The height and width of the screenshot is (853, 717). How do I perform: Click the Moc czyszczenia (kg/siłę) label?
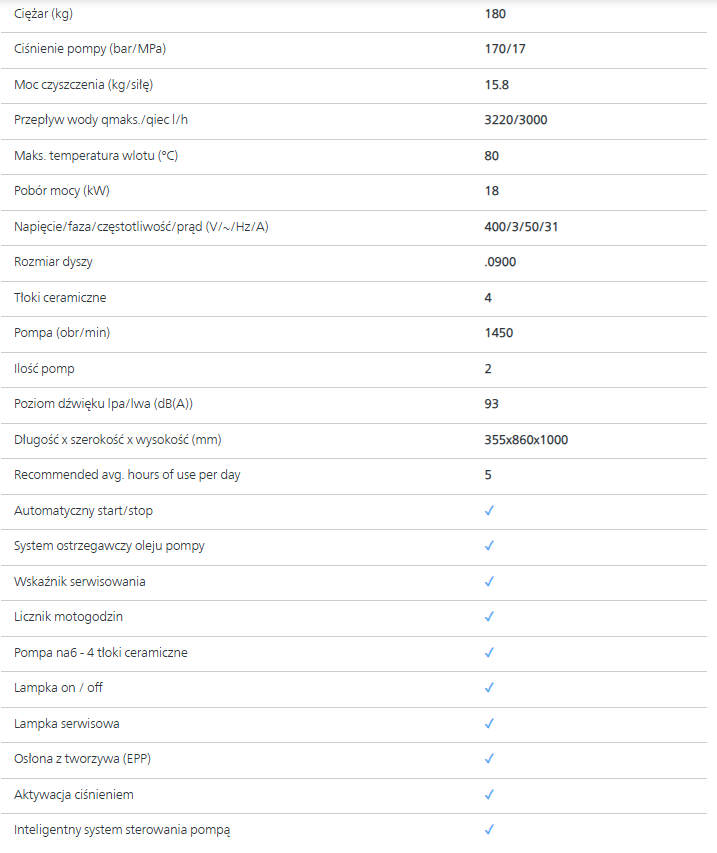88,85
